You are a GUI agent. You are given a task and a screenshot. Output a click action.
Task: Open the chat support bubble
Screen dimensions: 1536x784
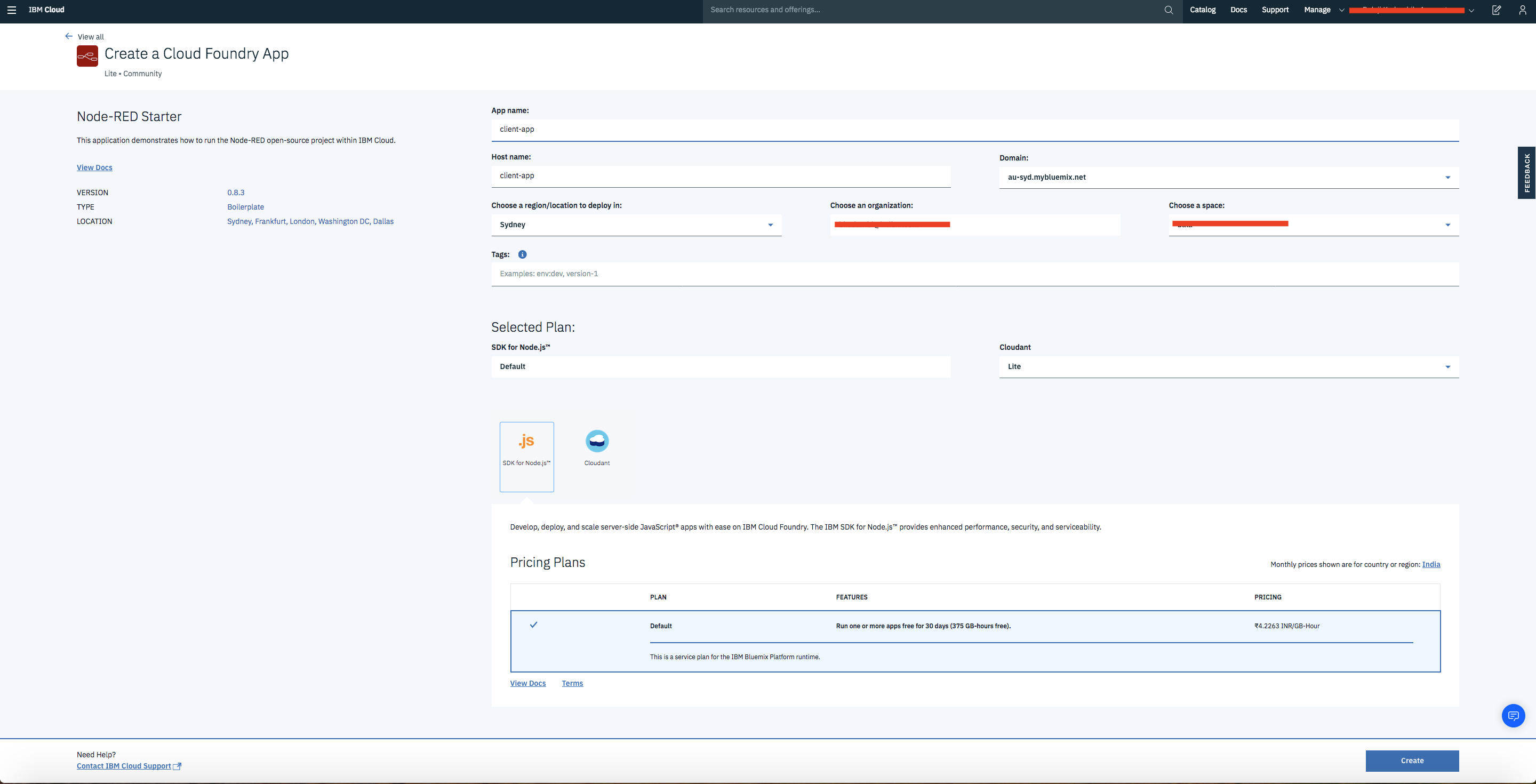pos(1514,715)
